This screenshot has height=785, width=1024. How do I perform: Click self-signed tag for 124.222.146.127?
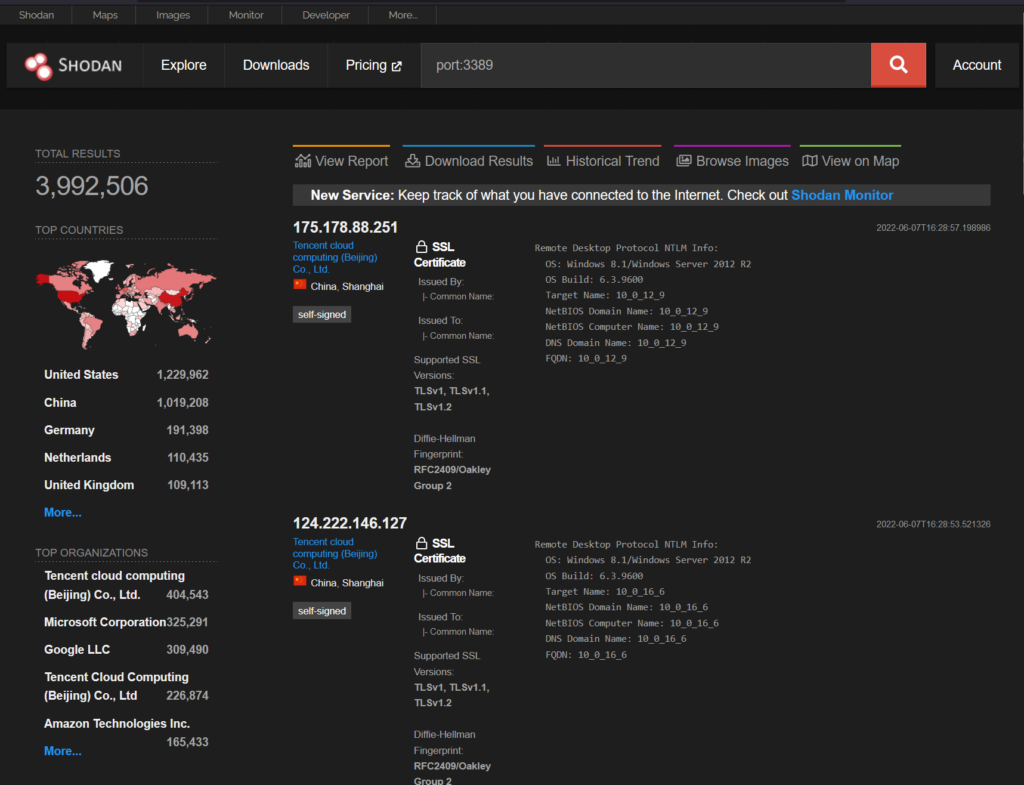coord(322,611)
